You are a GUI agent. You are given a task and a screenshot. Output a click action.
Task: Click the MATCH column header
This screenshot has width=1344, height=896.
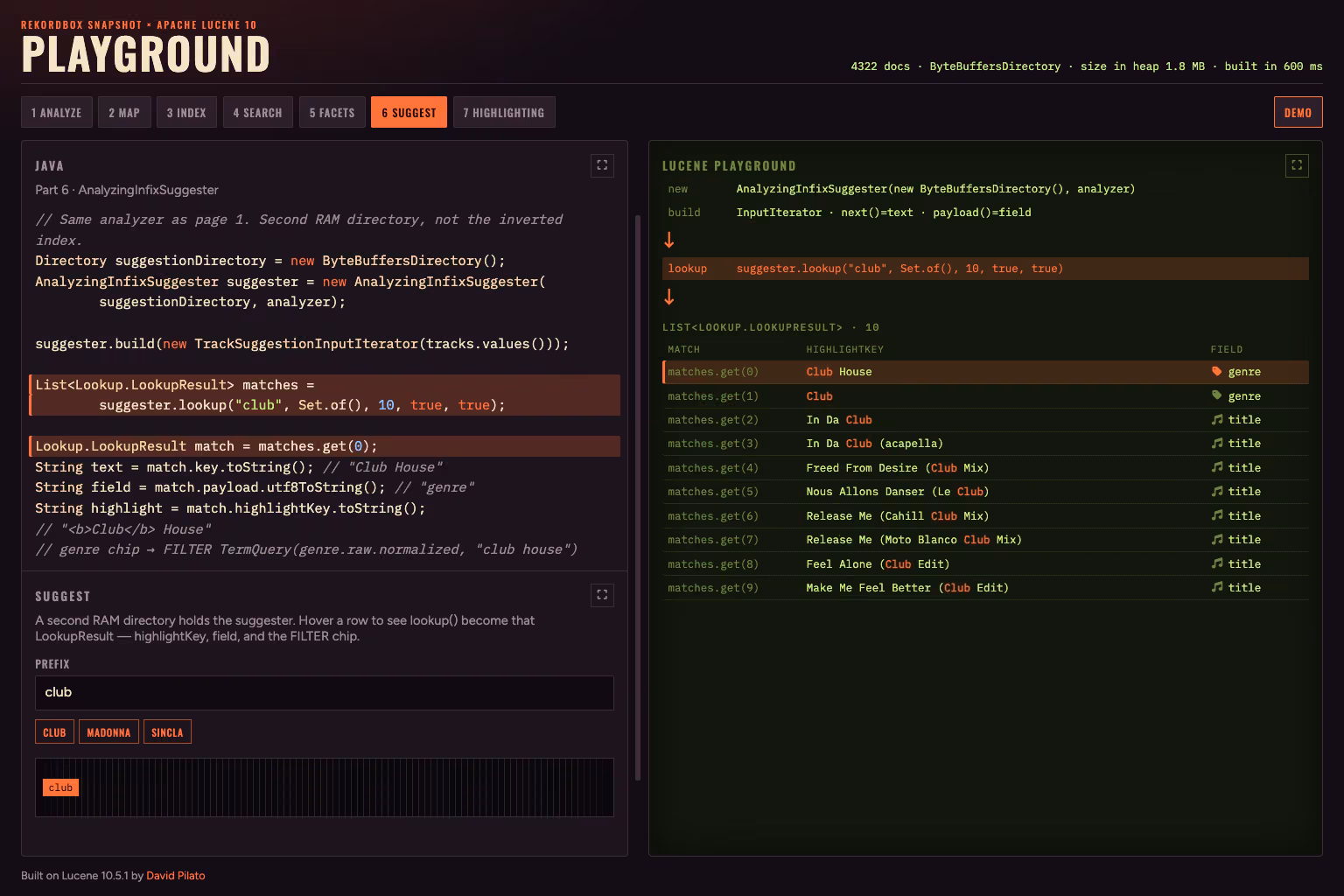683,349
